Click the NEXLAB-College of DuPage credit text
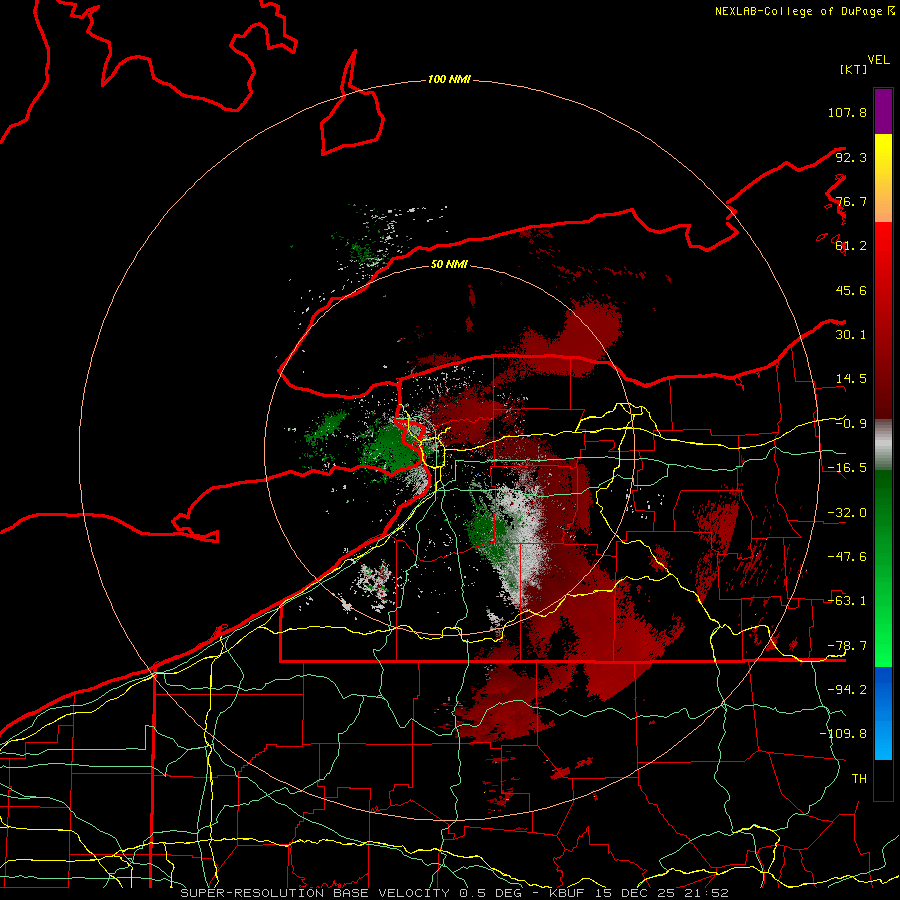Screen dimensions: 900x900 pyautogui.click(x=804, y=11)
